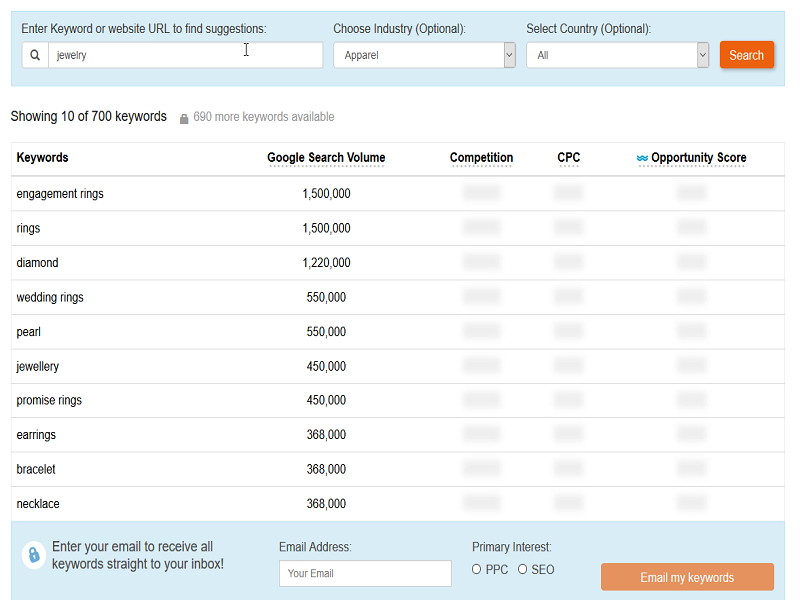The height and width of the screenshot is (600, 800).
Task: Click the rings keyword row
Action: [x=398, y=228]
